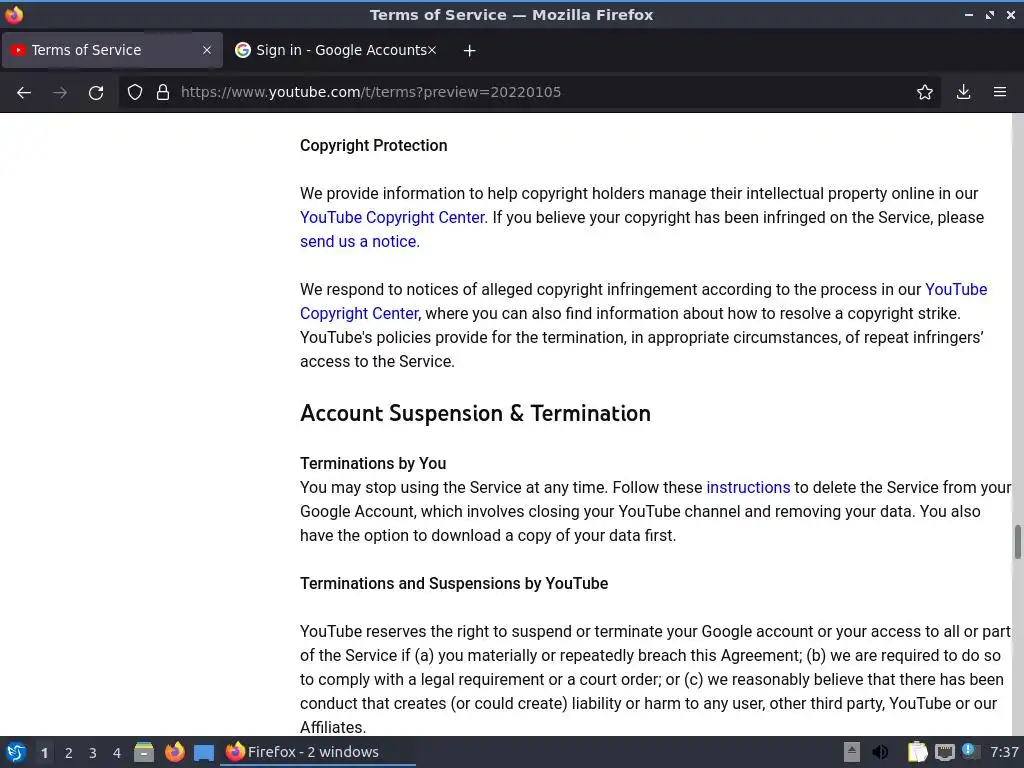Bookmark this page with the star
The width and height of the screenshot is (1024, 768).
coord(925,92)
